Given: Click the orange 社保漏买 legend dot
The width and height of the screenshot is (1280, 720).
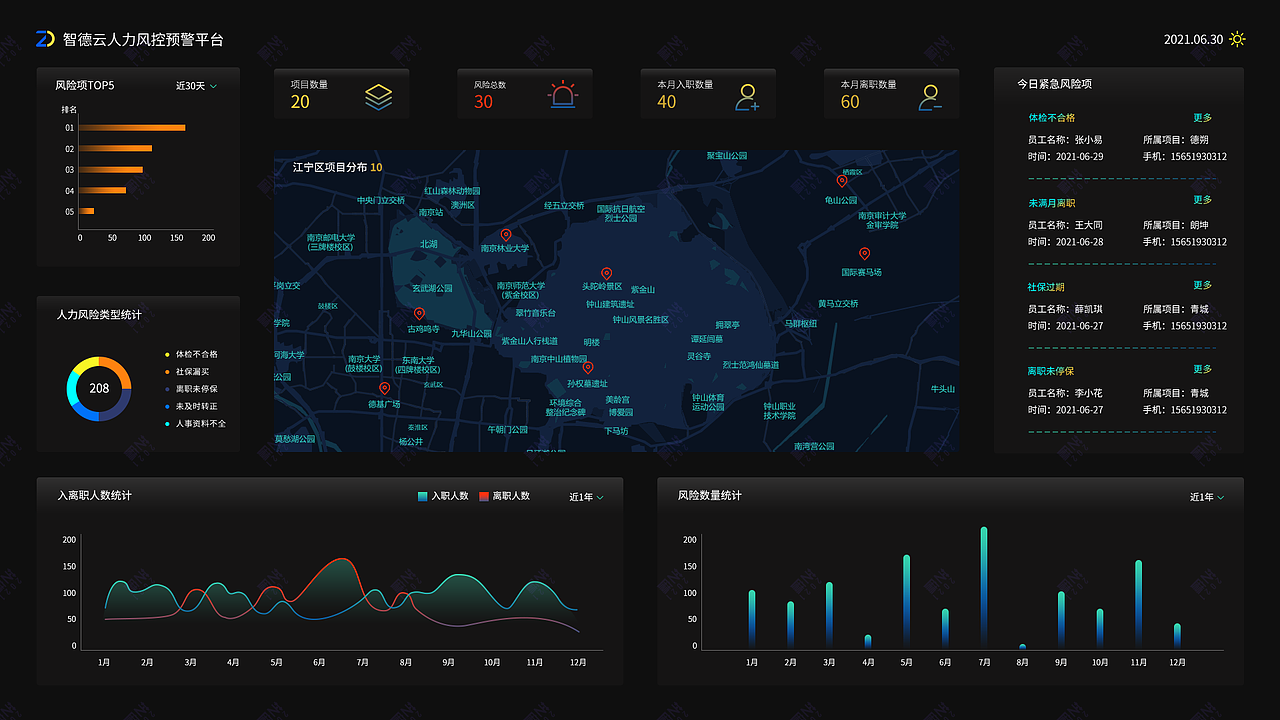Looking at the screenshot, I should point(167,371).
